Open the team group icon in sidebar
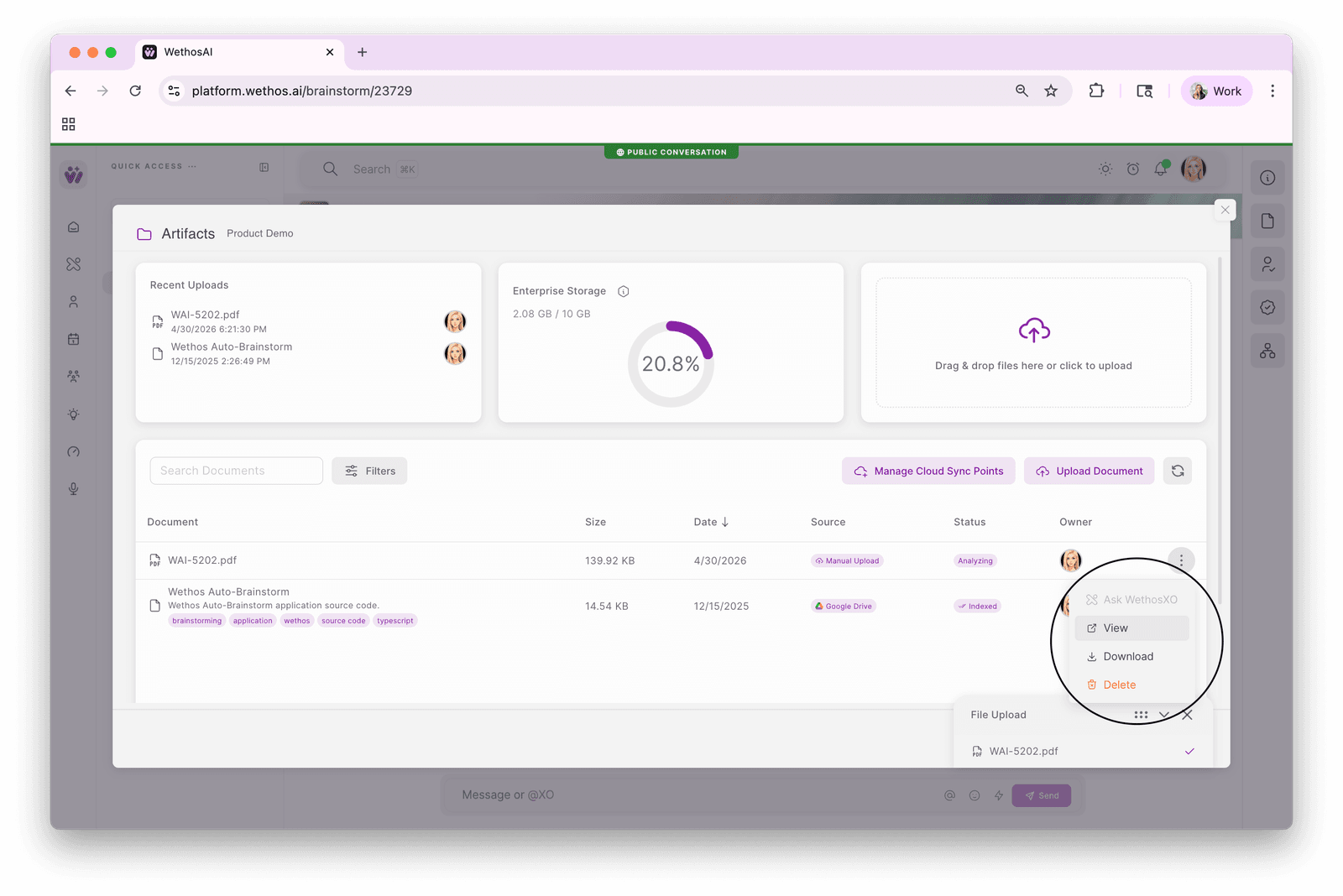This screenshot has width=1343, height=896. [74, 377]
